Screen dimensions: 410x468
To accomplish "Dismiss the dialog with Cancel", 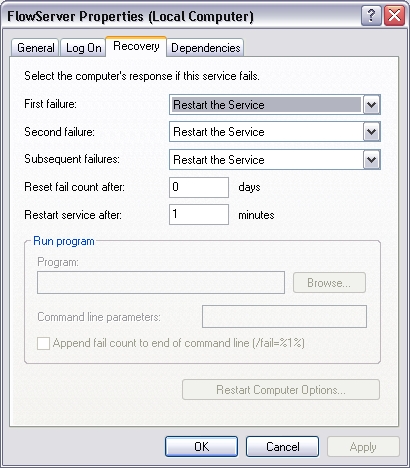I will click(282, 447).
